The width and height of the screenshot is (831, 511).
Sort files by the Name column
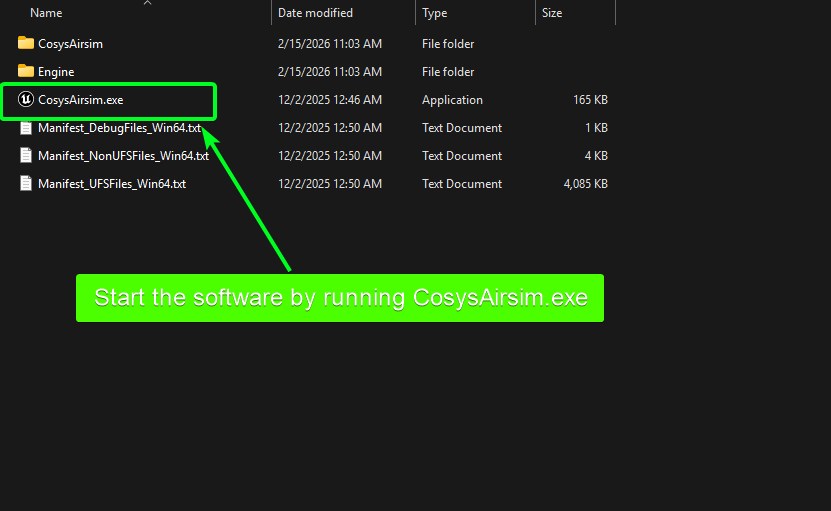pyautogui.click(x=46, y=13)
